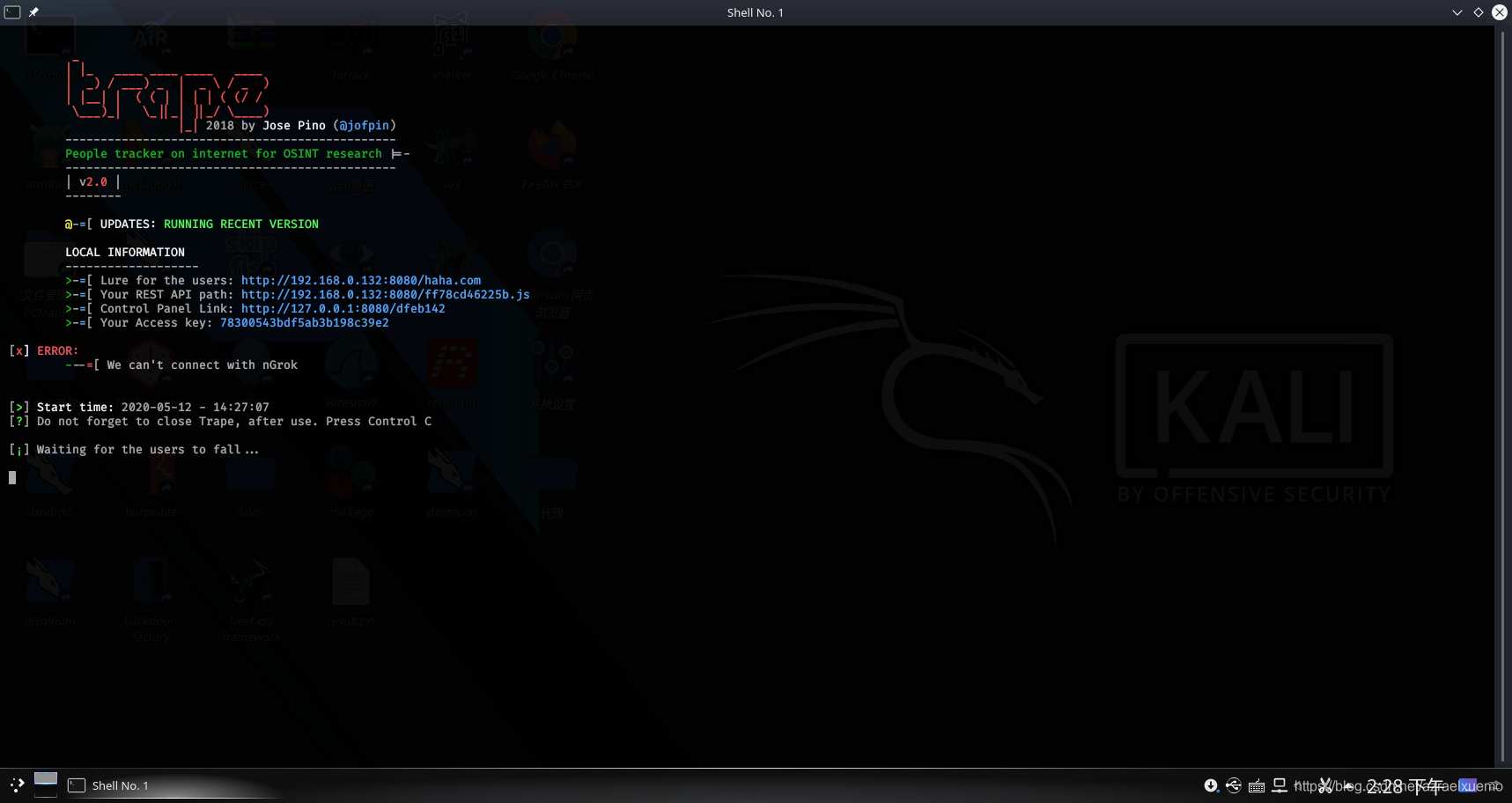Viewport: 1512px width, 803px height.
Task: Click the "We can't connect with nGrok" message
Action: click(x=203, y=365)
